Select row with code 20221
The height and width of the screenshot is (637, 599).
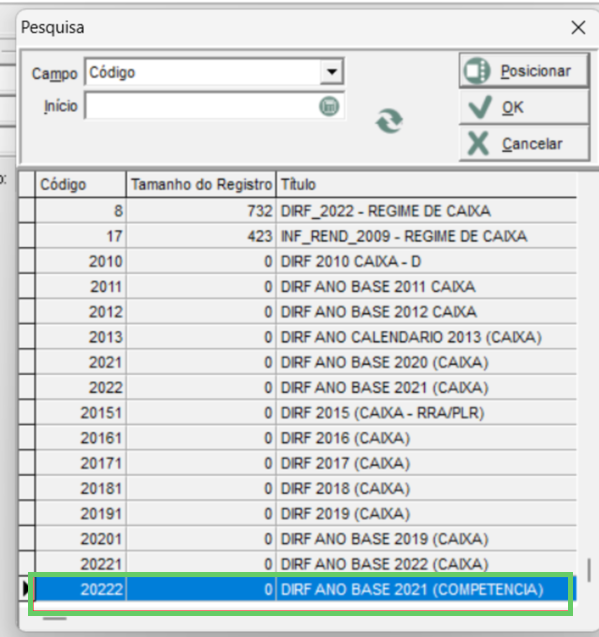(x=306, y=564)
